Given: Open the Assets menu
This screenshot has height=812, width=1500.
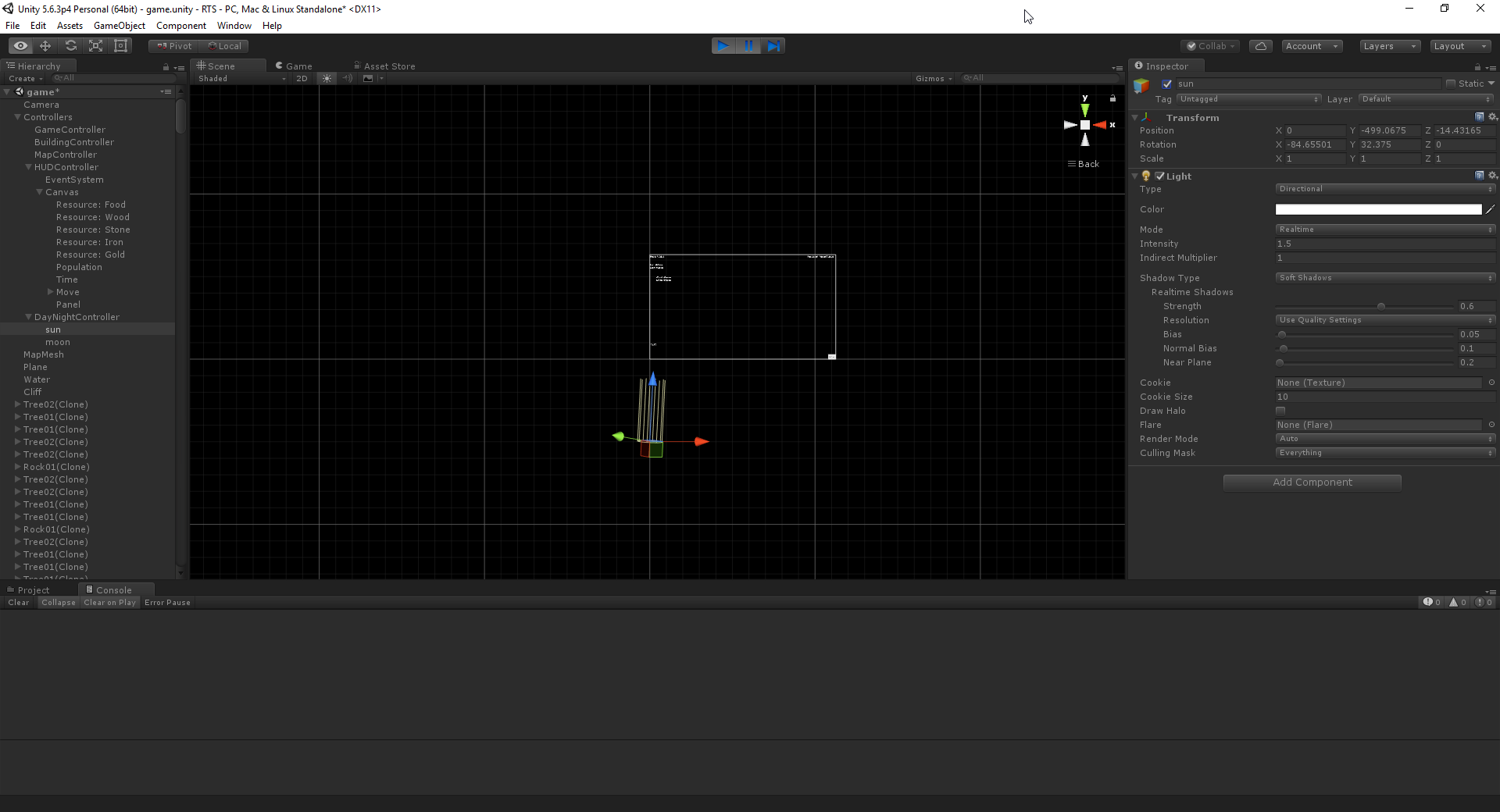Looking at the screenshot, I should [x=70, y=26].
